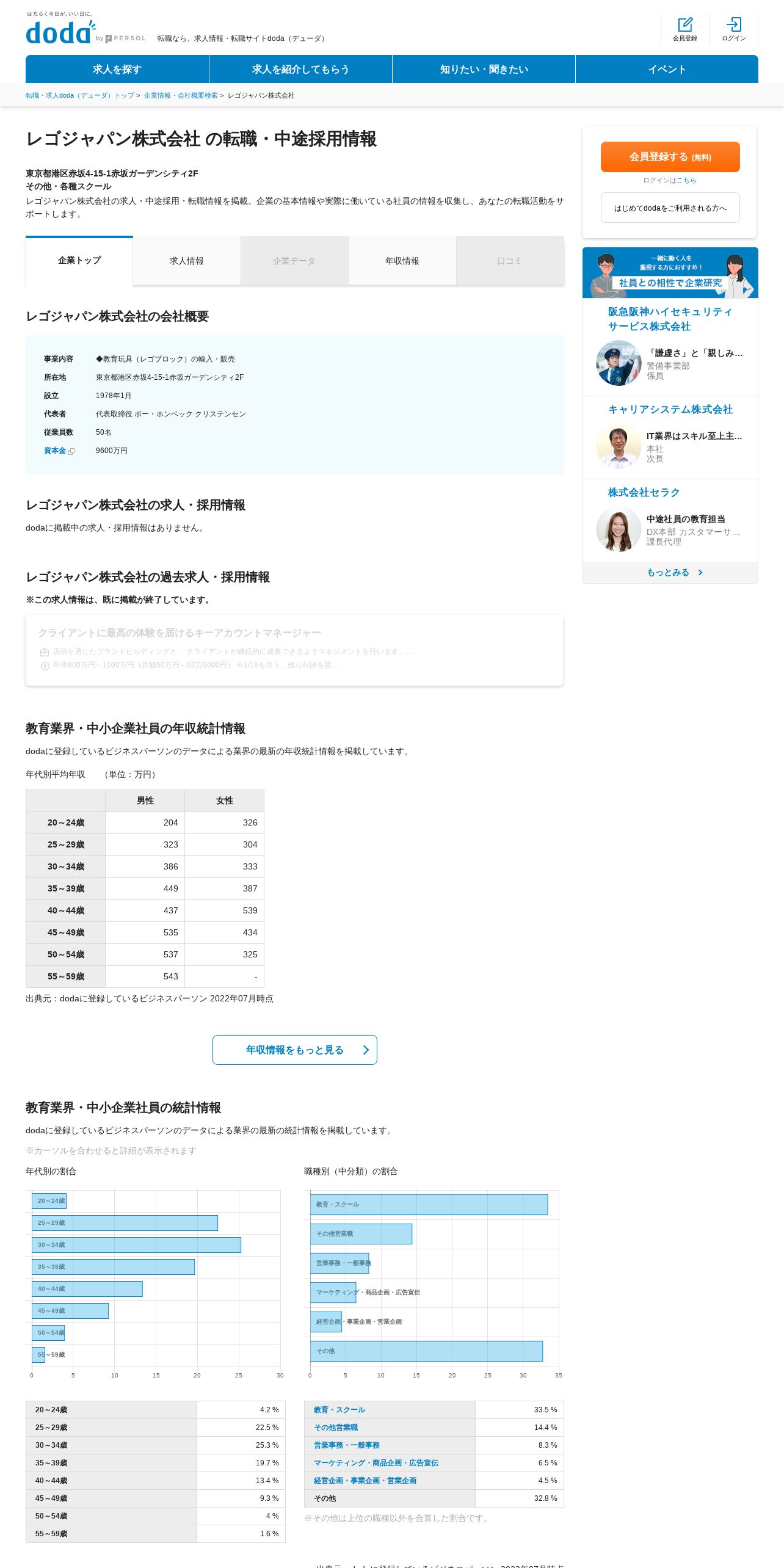
Task: Click the chevron next to もっとみる
Action: 700,572
